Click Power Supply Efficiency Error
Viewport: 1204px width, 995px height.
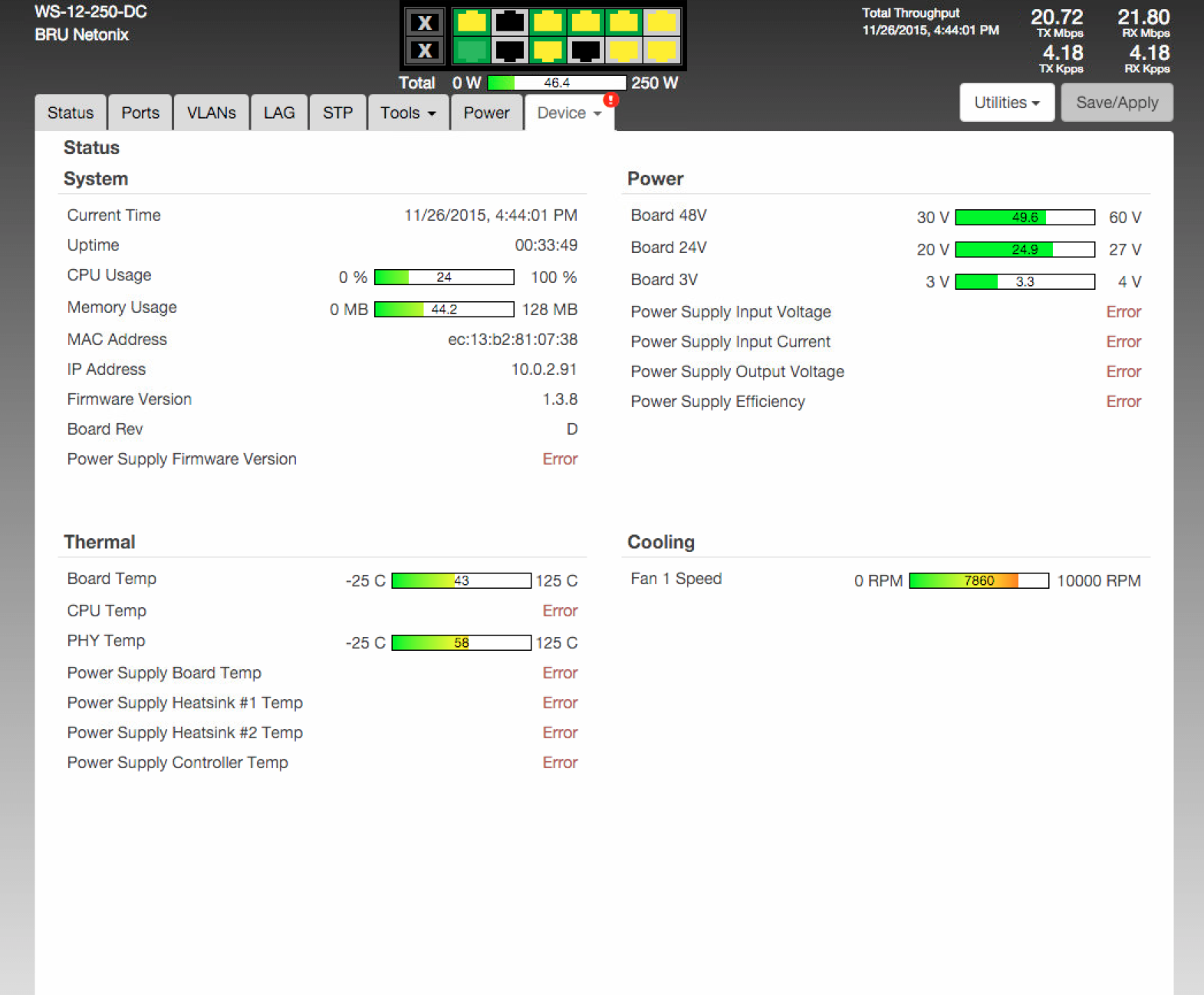pyautogui.click(x=1123, y=401)
